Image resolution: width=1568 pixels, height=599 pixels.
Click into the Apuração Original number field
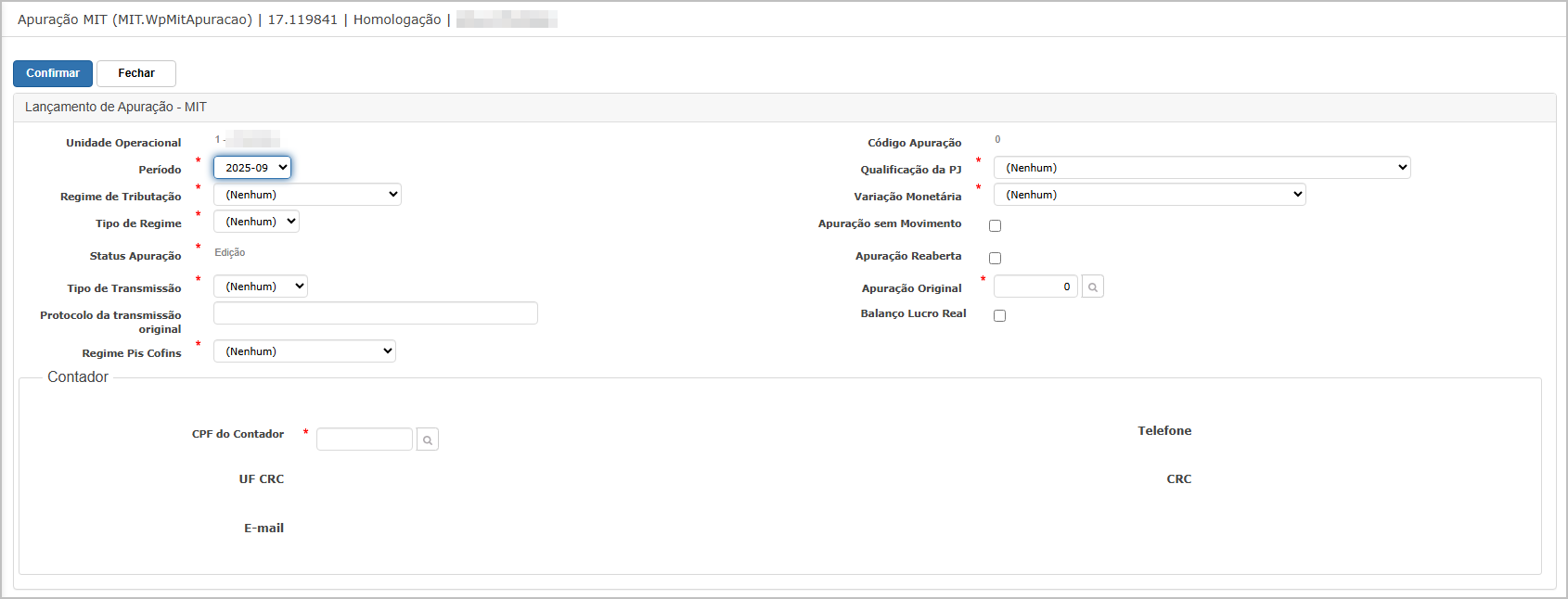[1035, 287]
